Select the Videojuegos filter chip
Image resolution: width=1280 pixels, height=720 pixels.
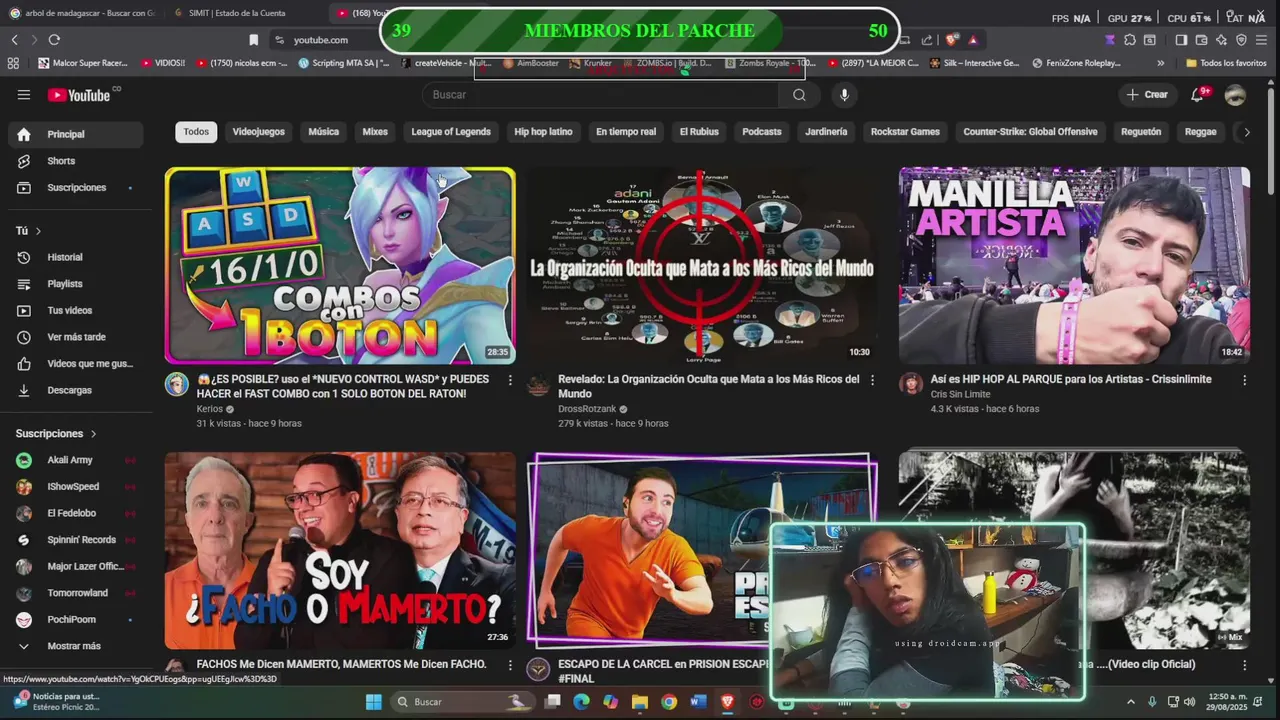coord(258,132)
